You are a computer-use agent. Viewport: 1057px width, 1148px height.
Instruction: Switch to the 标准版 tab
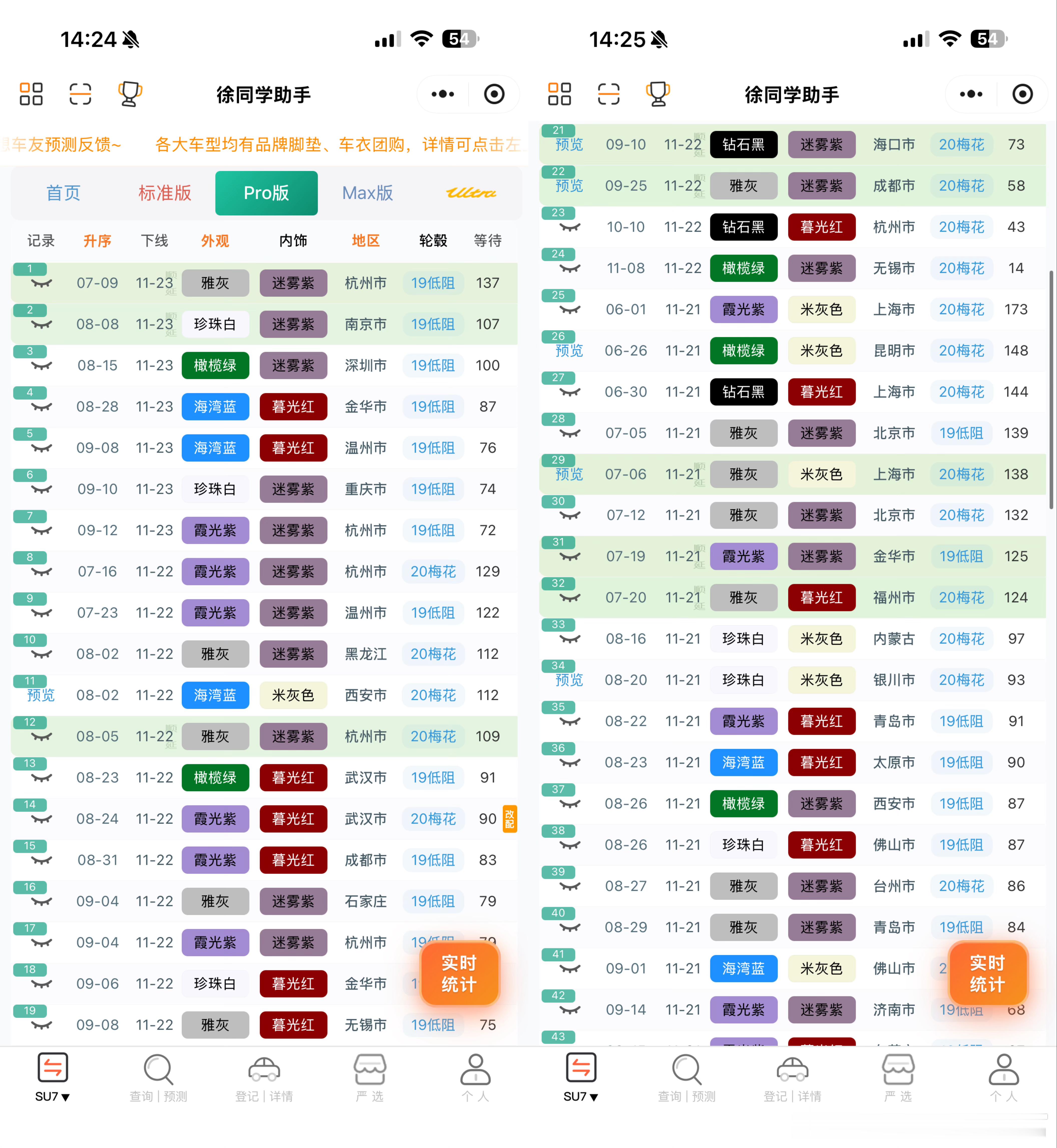point(165,193)
